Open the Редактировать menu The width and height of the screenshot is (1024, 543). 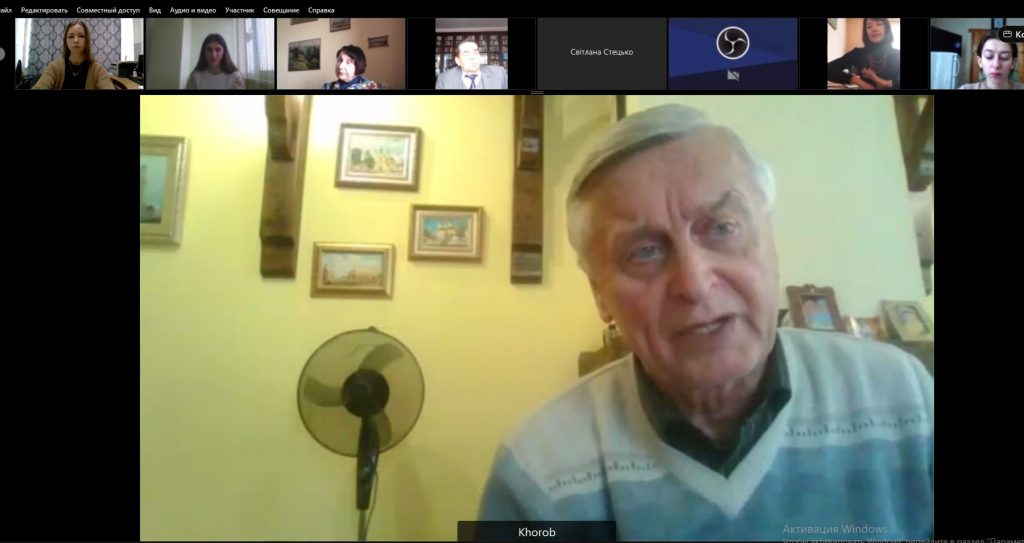coord(44,10)
